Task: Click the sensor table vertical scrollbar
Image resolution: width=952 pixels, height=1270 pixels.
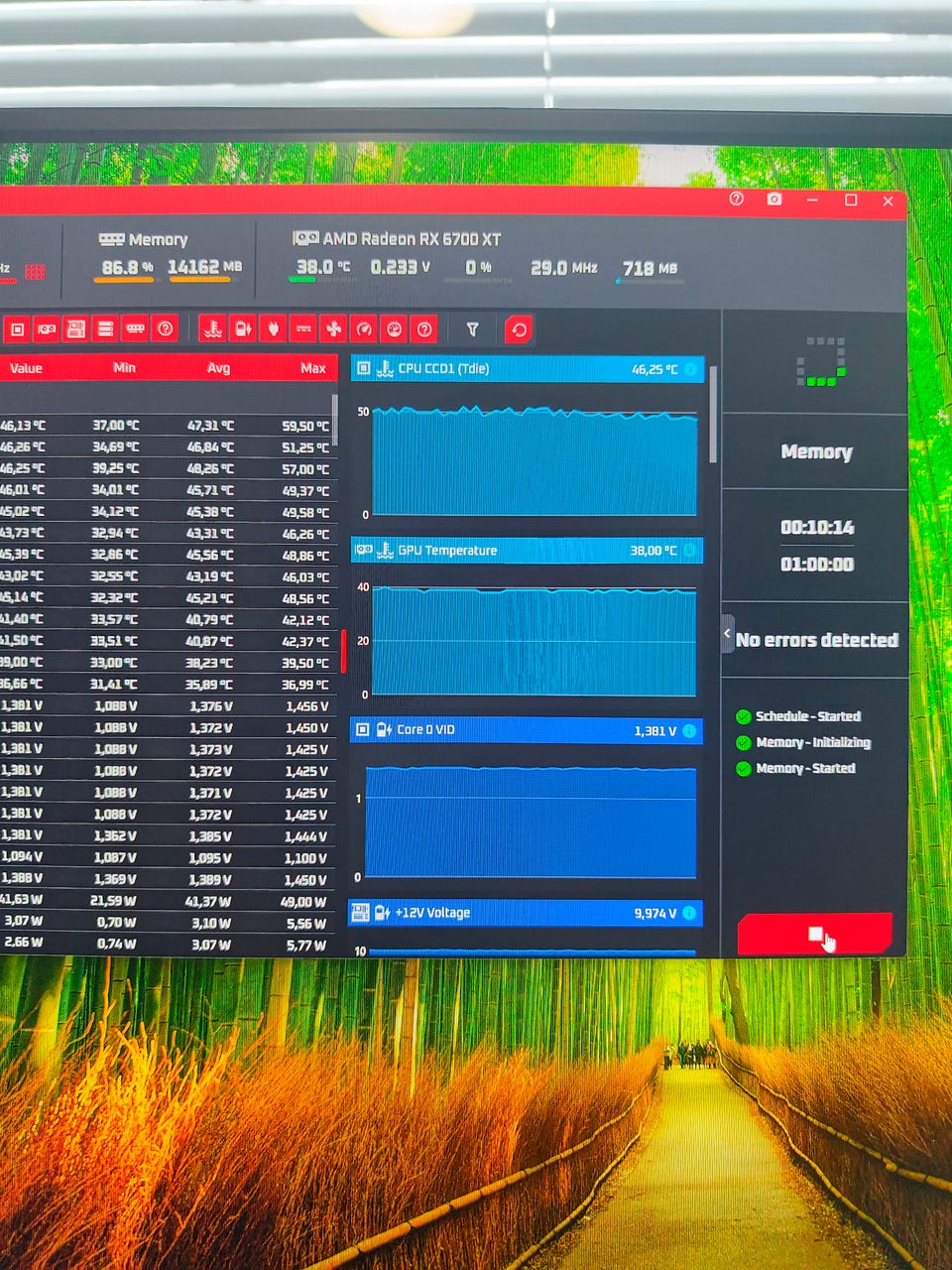Action: pos(334,420)
